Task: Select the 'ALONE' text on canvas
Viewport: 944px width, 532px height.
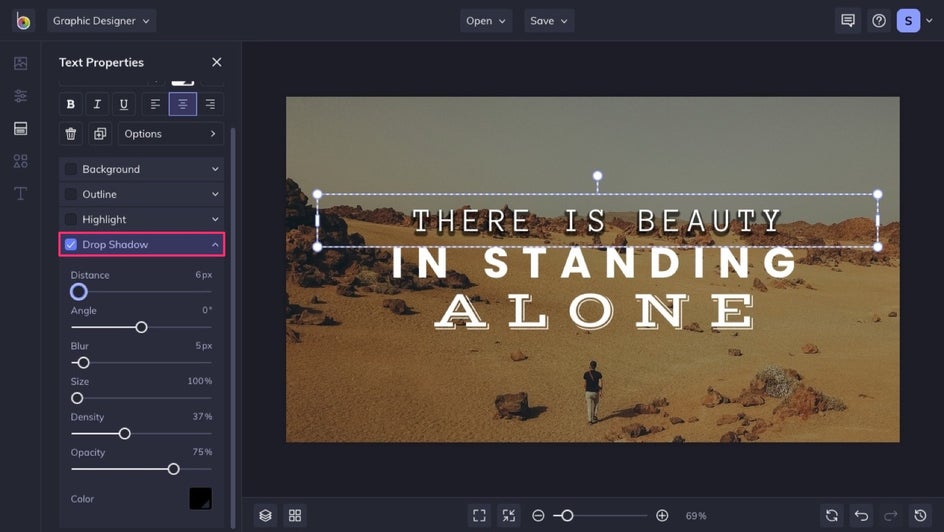Action: 594,311
